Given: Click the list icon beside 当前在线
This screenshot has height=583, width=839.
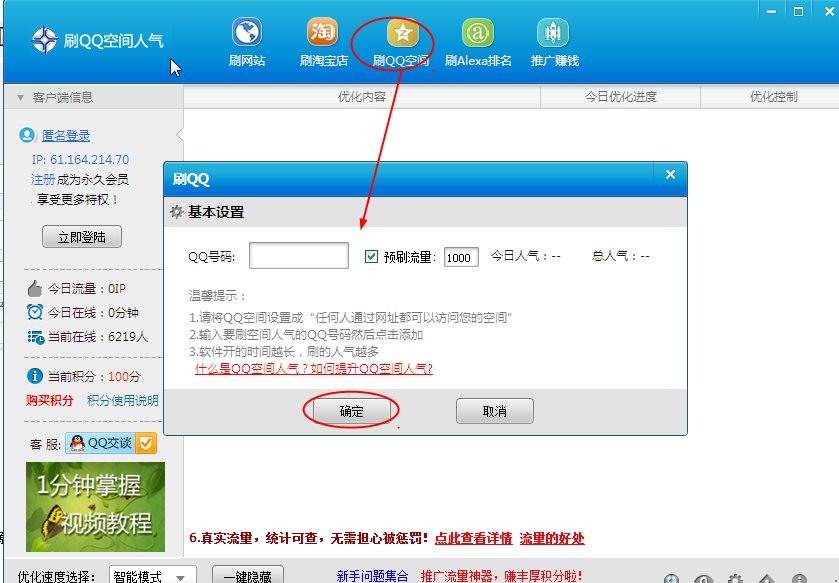Looking at the screenshot, I should [35, 337].
